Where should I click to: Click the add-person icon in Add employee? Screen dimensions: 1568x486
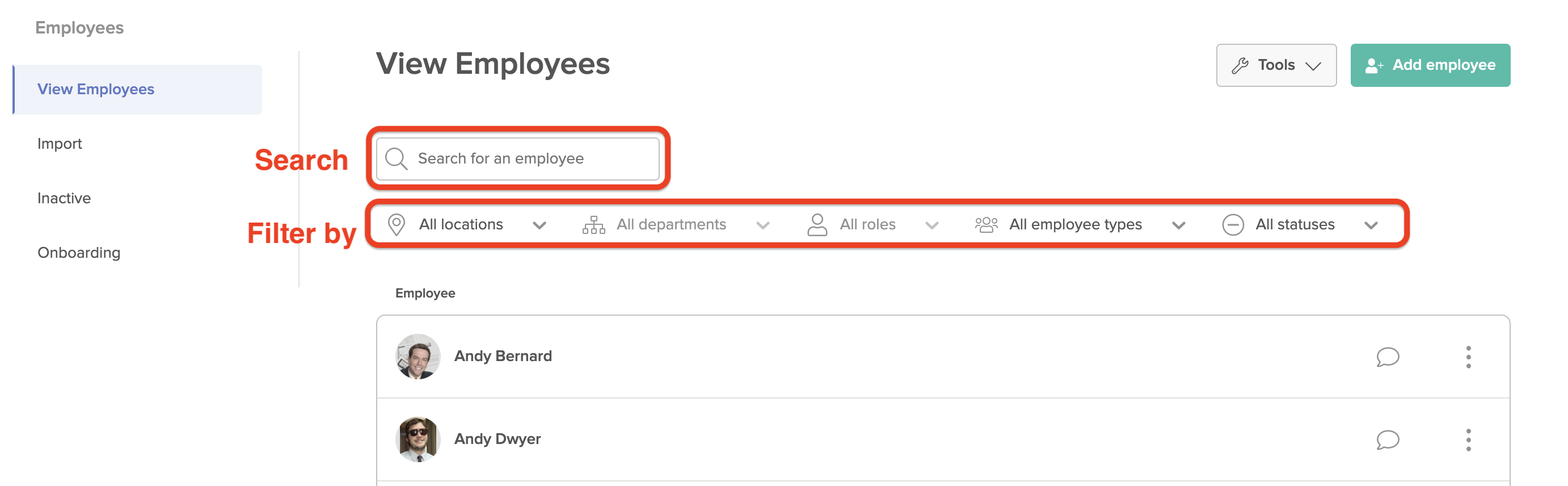click(1374, 65)
